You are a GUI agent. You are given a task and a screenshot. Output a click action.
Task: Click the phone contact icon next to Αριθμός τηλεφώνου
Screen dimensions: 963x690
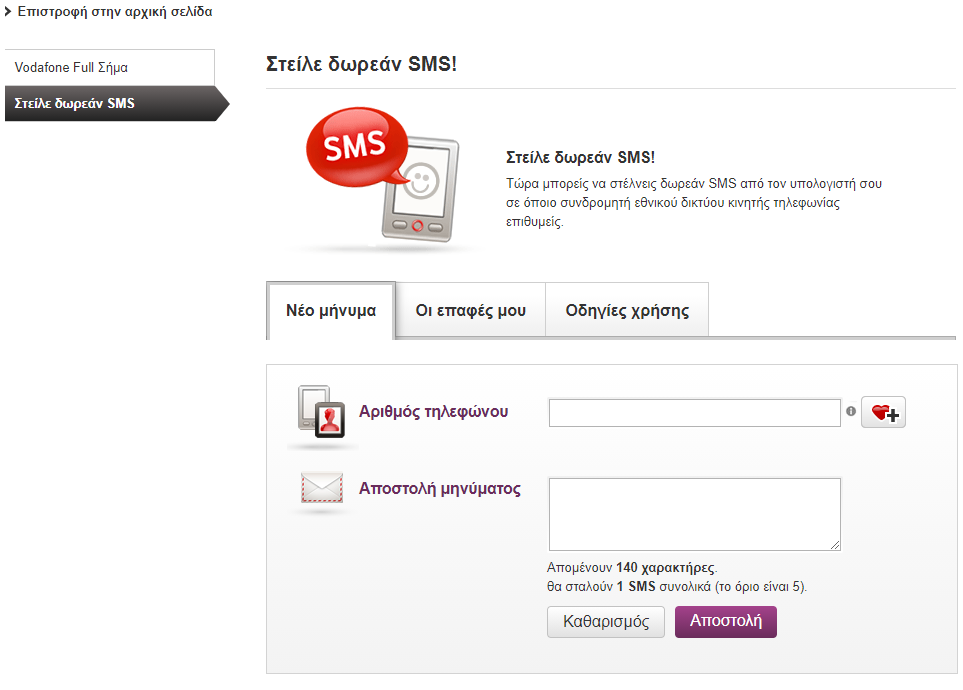[x=321, y=412]
